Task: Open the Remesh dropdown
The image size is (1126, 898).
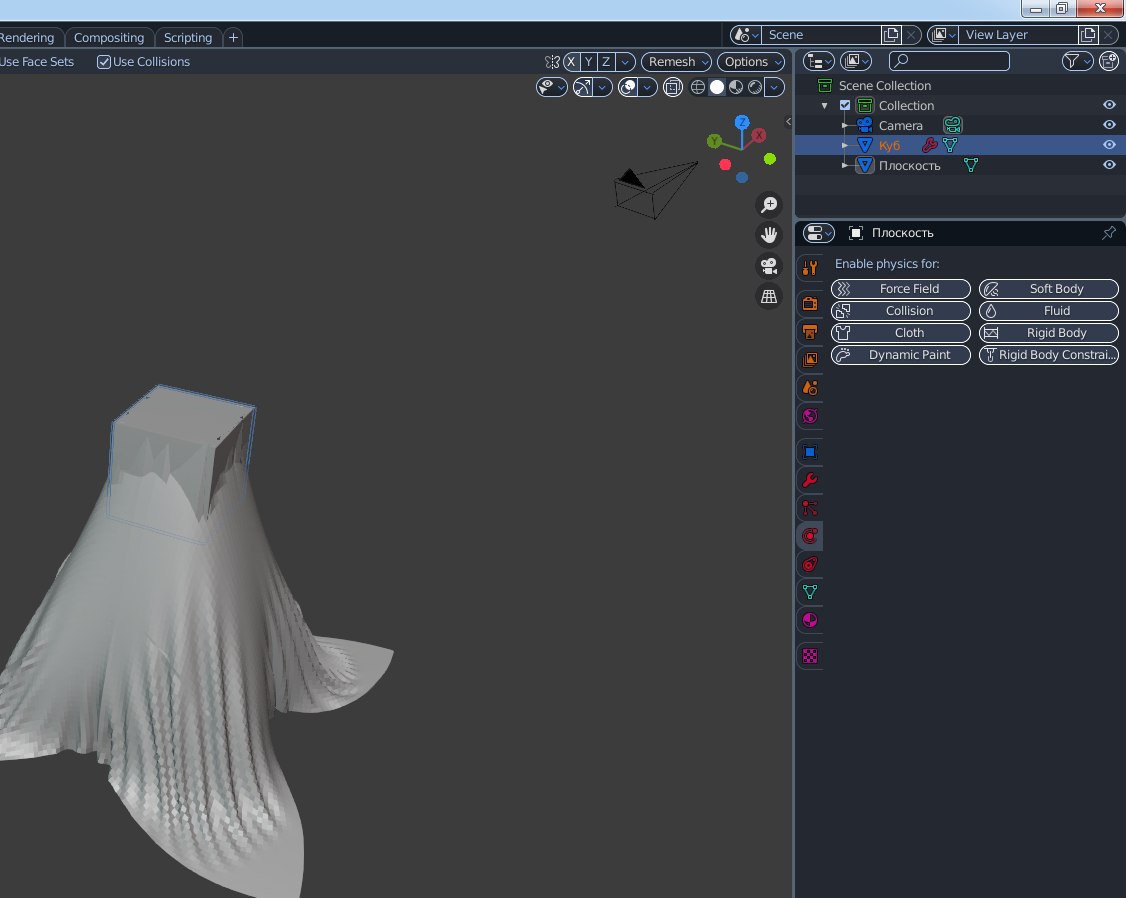Action: [x=676, y=62]
